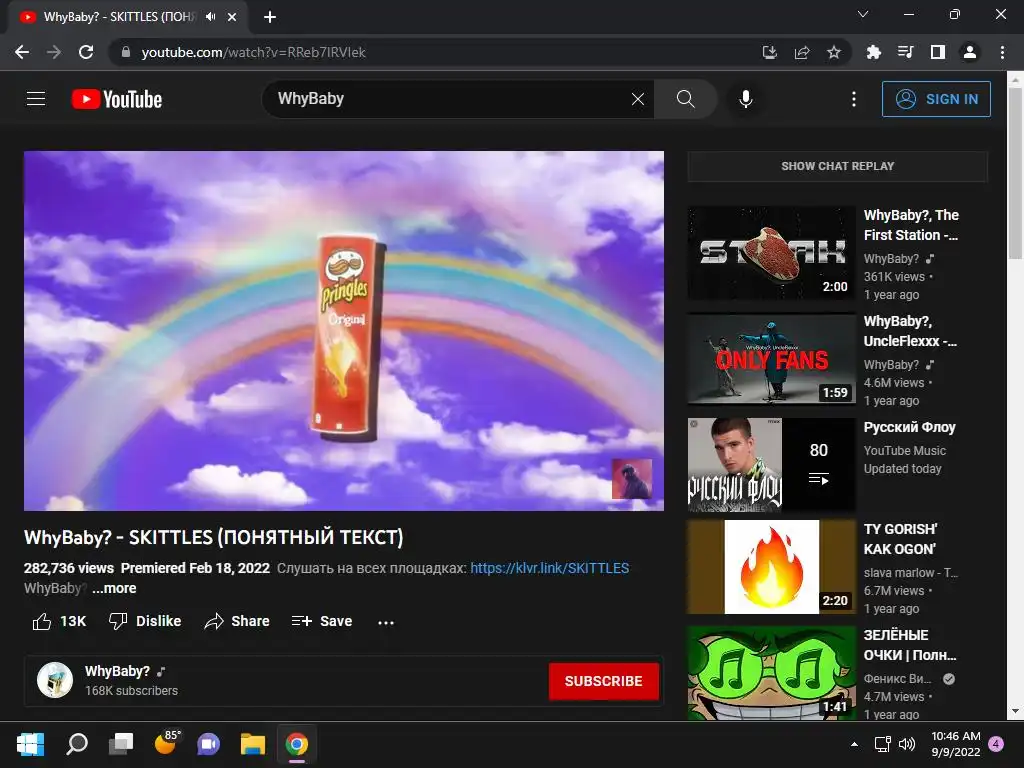Open ЗЕЛЁНЫЕ ОЧКИ video thumbnail

(771, 673)
